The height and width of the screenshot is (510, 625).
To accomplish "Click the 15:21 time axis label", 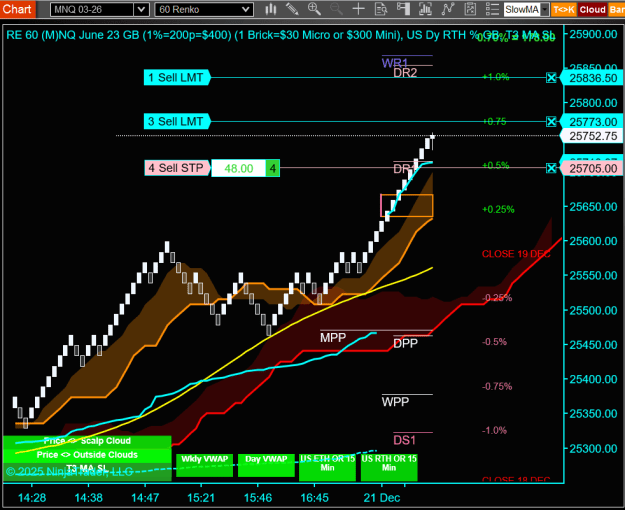I will click(x=201, y=498).
